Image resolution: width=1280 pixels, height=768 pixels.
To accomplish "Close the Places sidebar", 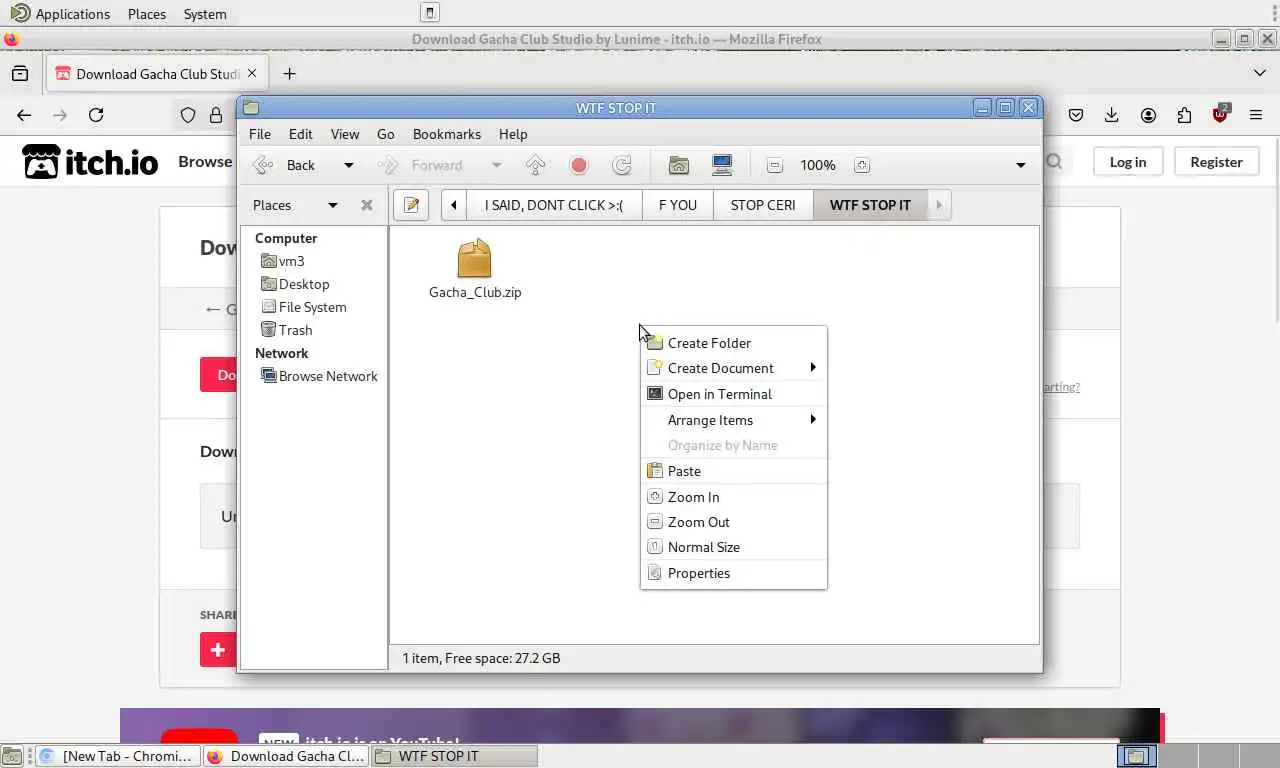I will click(367, 205).
